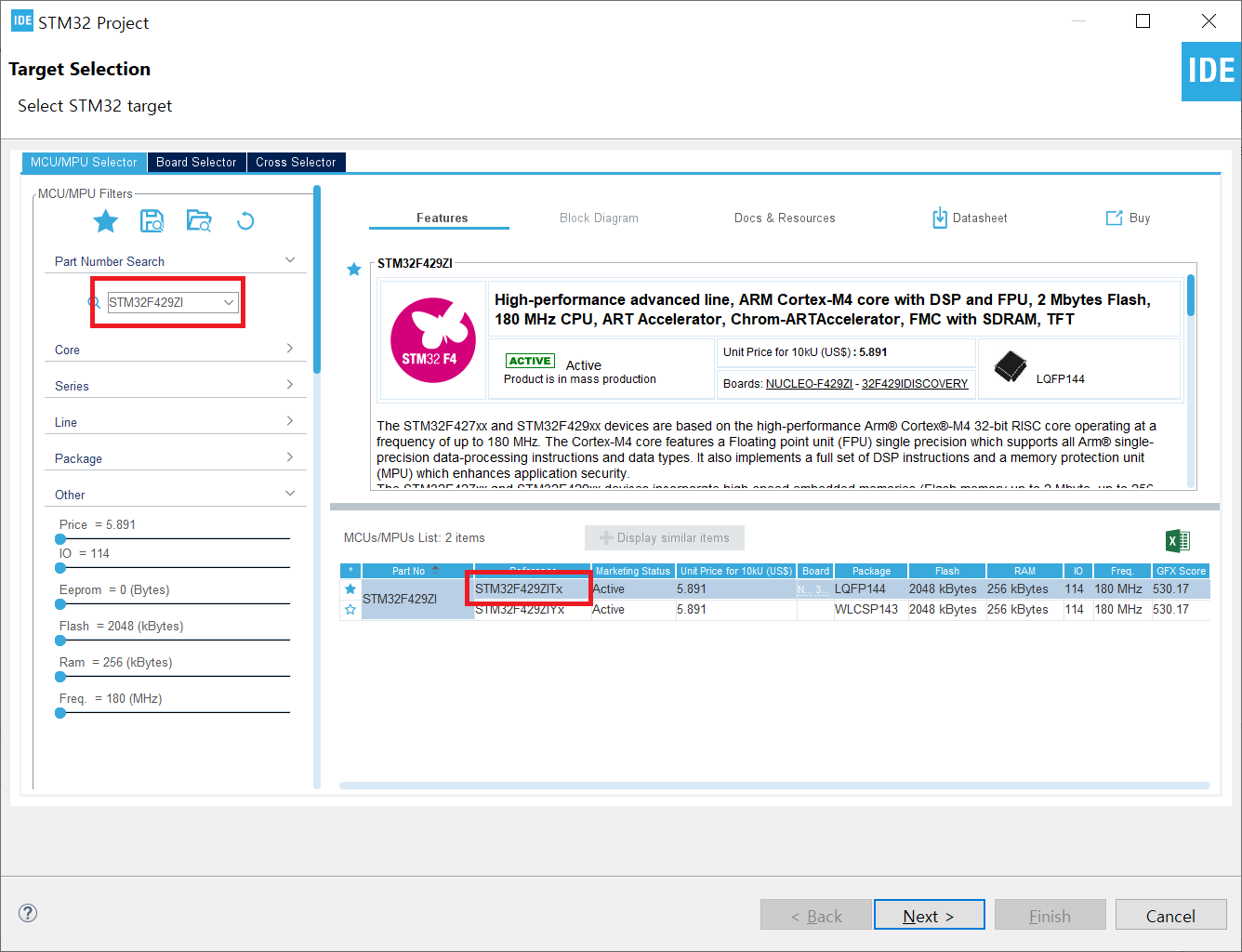Adjust the IO slider handle
1242x952 pixels.
60,567
